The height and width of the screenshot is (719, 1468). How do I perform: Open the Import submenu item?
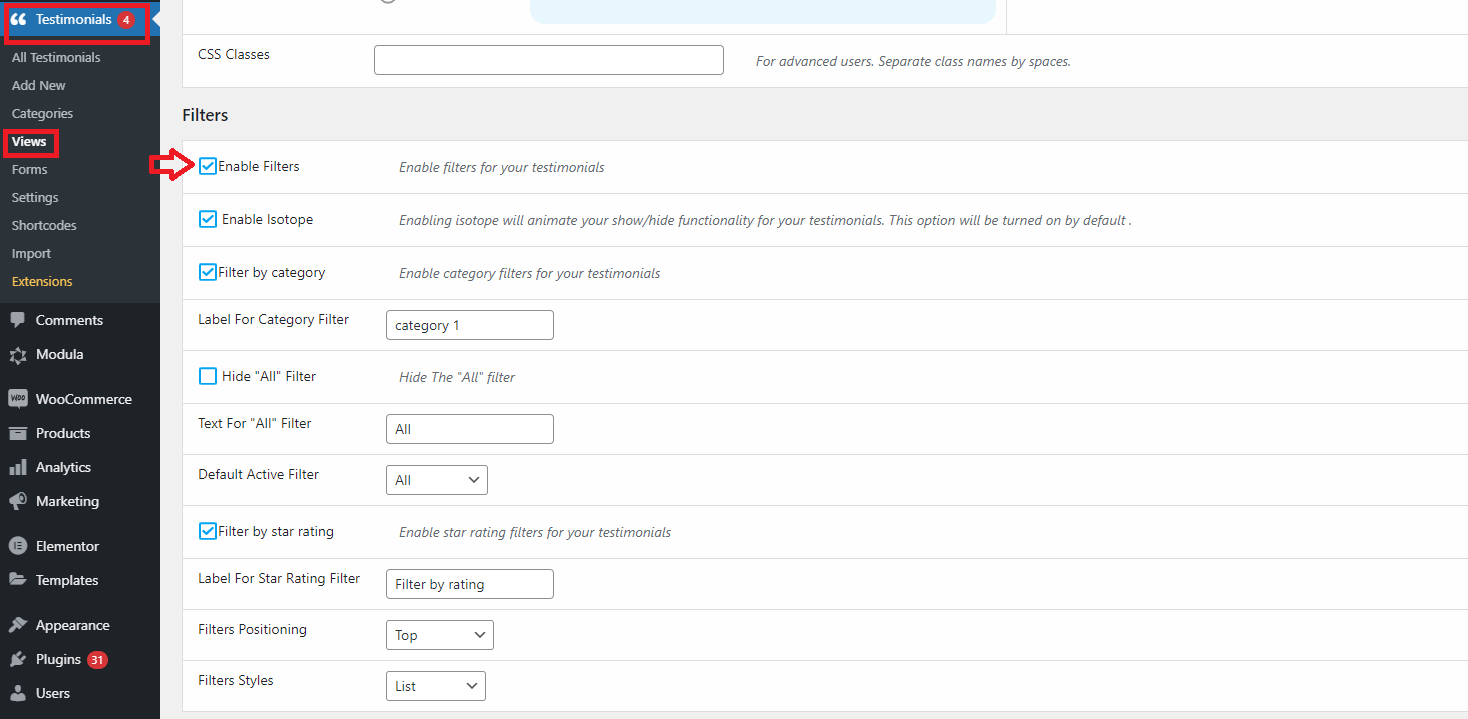coord(31,253)
